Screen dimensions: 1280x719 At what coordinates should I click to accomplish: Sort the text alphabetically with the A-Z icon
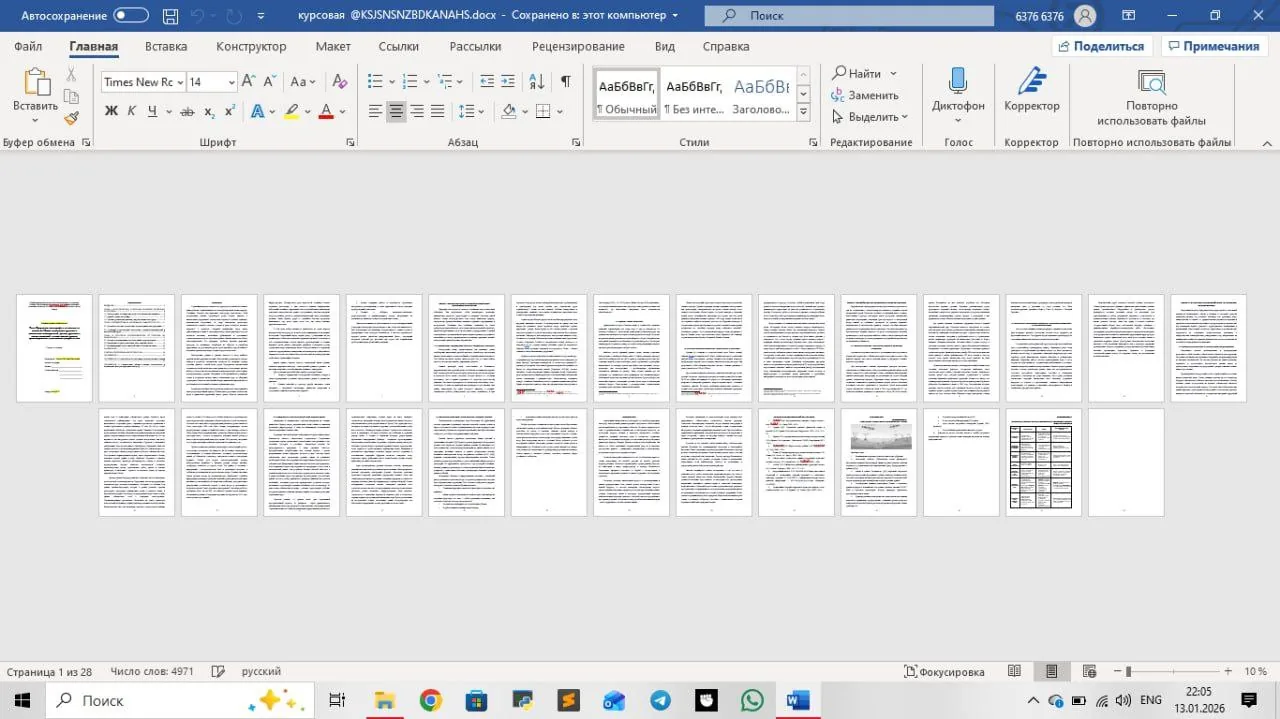point(537,82)
